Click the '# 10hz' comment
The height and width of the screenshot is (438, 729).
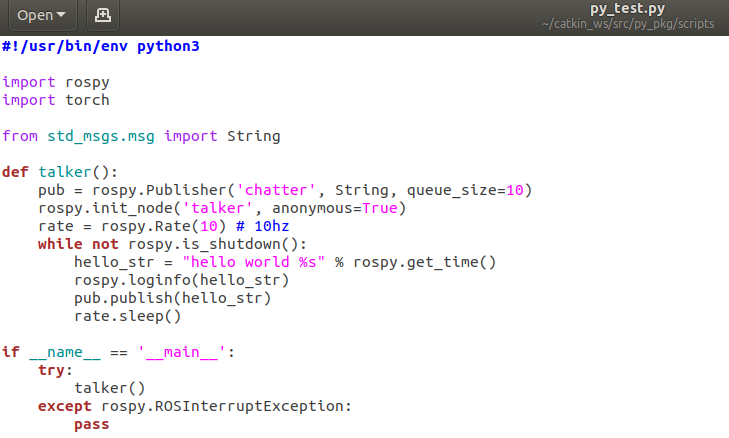click(x=263, y=226)
